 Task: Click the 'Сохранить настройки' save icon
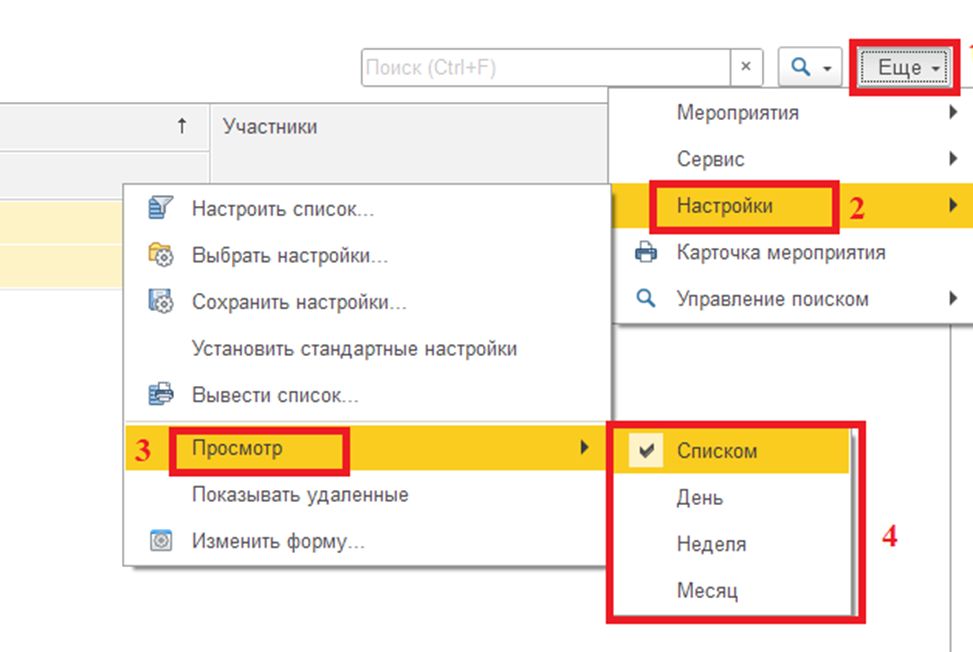[x=160, y=302]
